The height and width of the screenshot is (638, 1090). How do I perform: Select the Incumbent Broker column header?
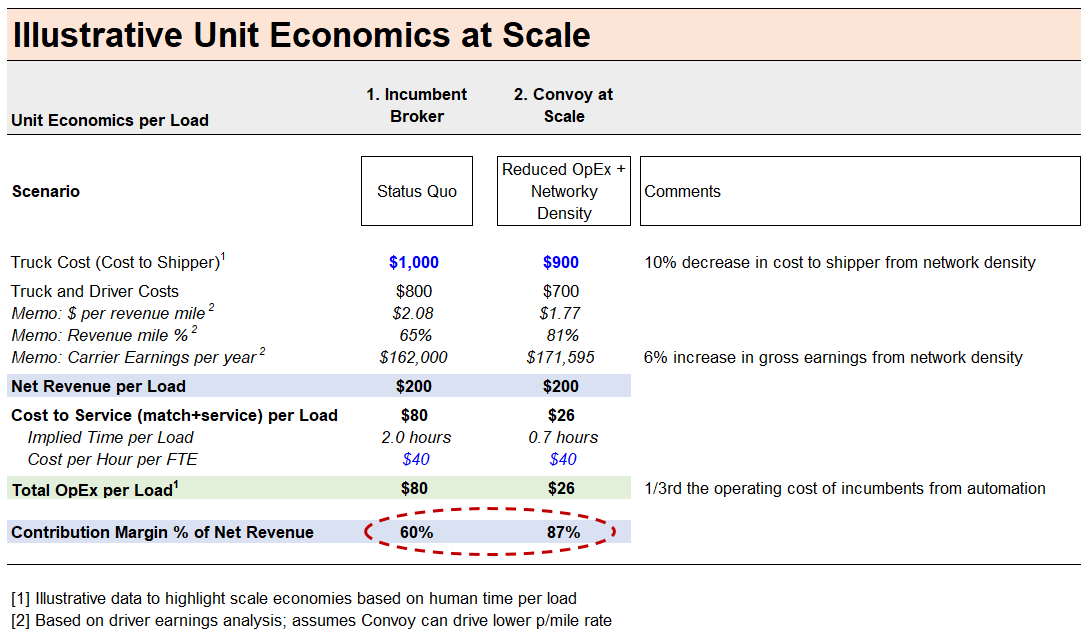coord(416,105)
